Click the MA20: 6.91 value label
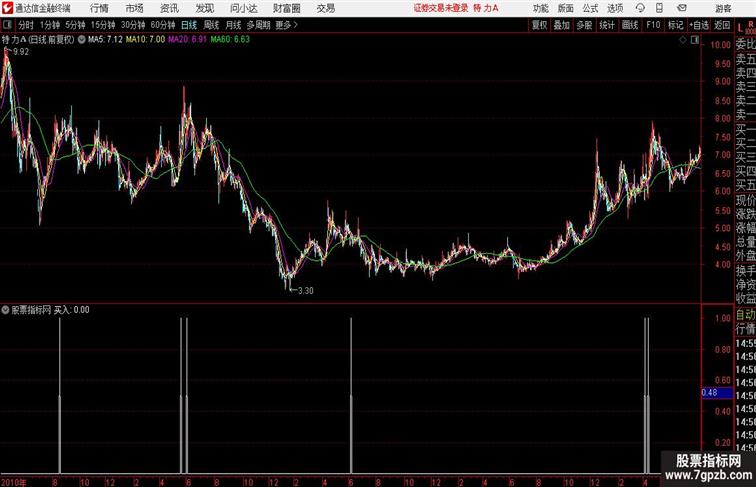This screenshot has height=487, width=756. tap(187, 40)
